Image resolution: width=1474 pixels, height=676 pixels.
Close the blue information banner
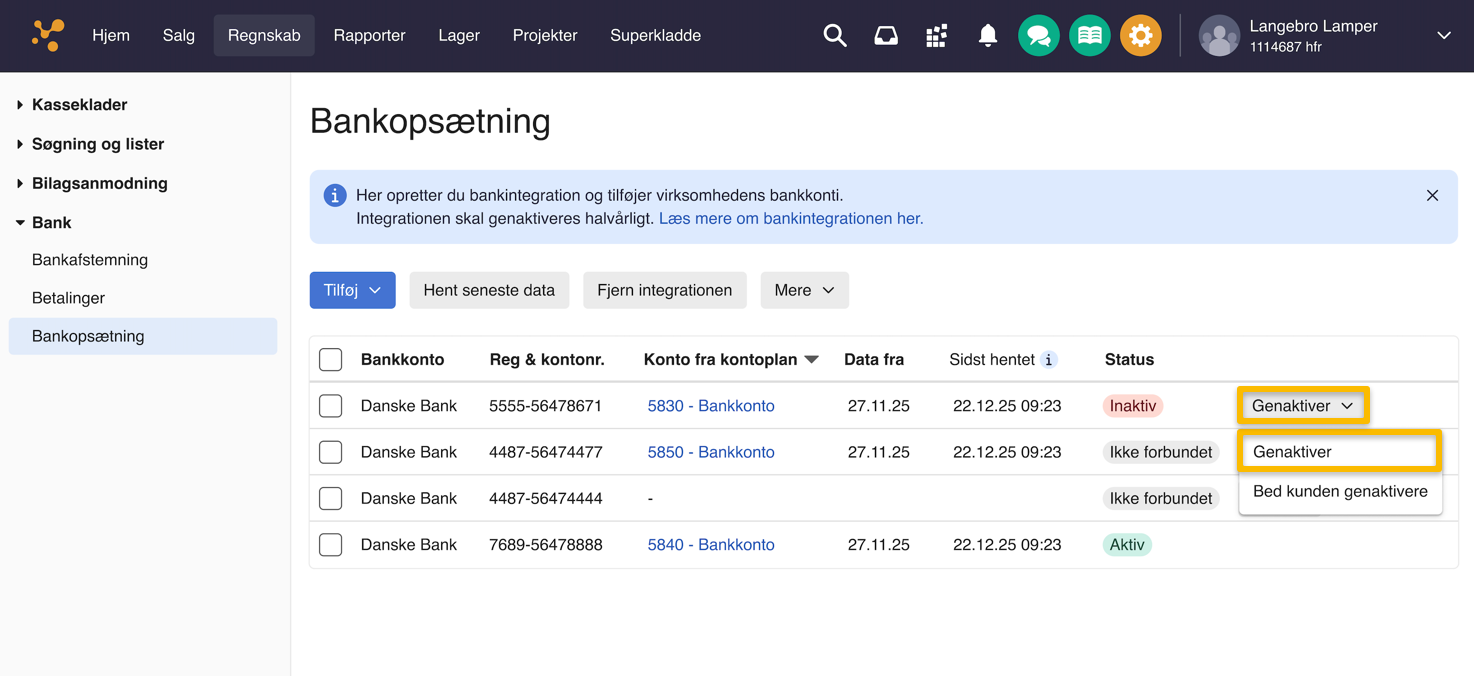pos(1433,196)
